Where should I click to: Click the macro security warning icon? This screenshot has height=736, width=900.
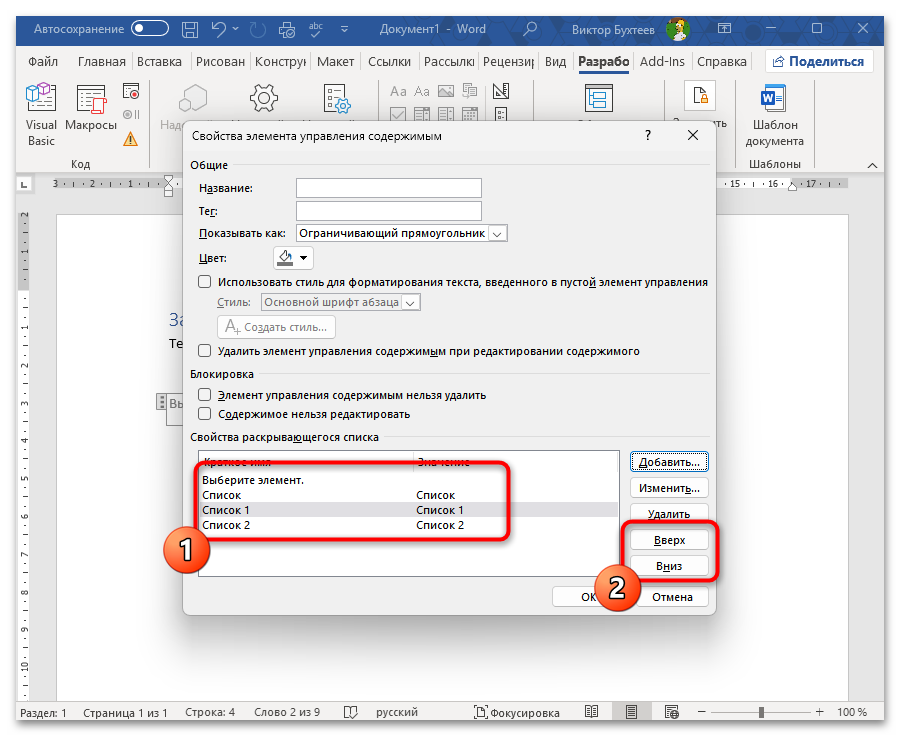pos(130,139)
